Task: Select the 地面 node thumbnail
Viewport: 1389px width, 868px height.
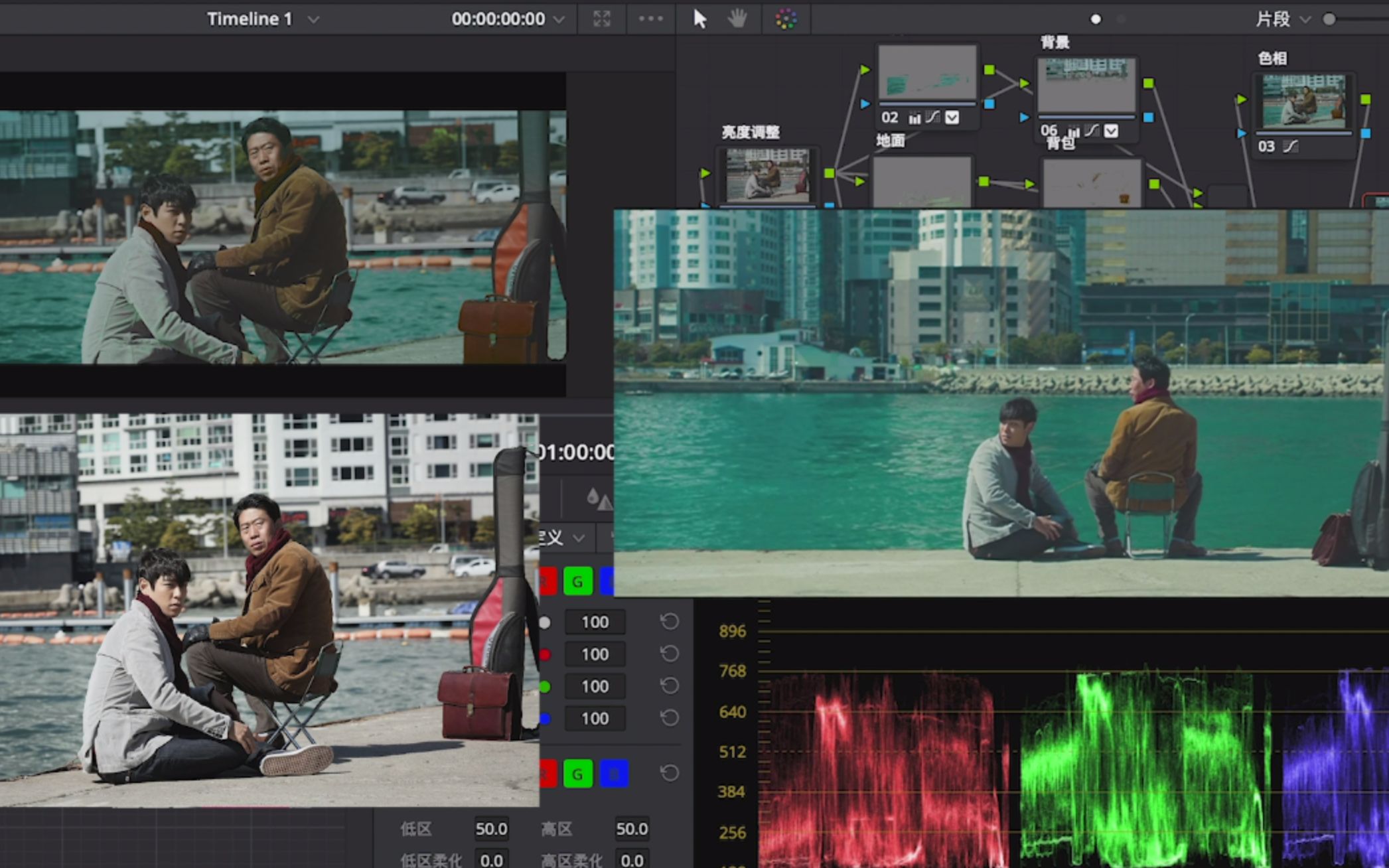Action: [922, 182]
